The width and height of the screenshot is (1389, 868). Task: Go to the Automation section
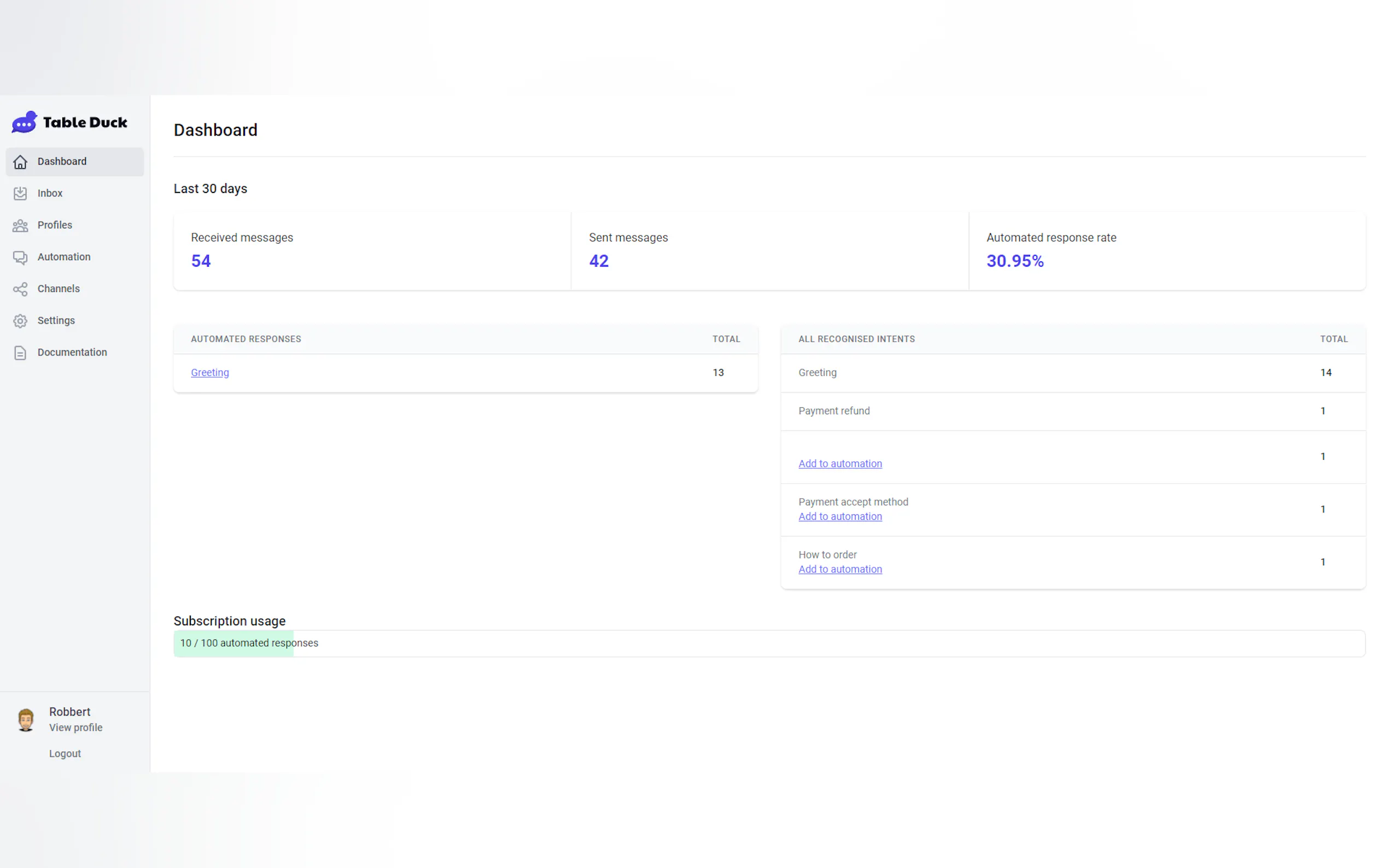(x=64, y=257)
